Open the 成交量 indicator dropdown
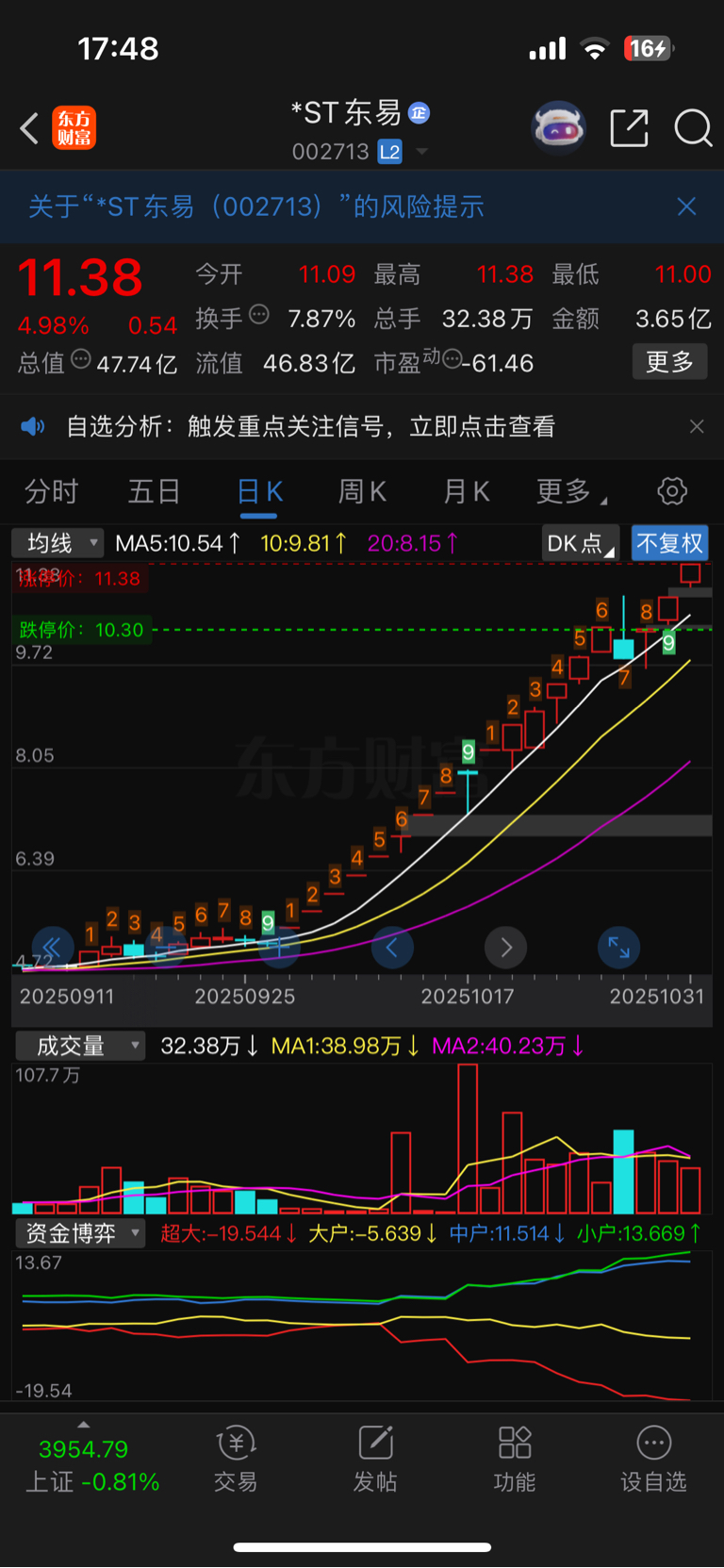This screenshot has width=724, height=1568. pyautogui.click(x=79, y=1046)
